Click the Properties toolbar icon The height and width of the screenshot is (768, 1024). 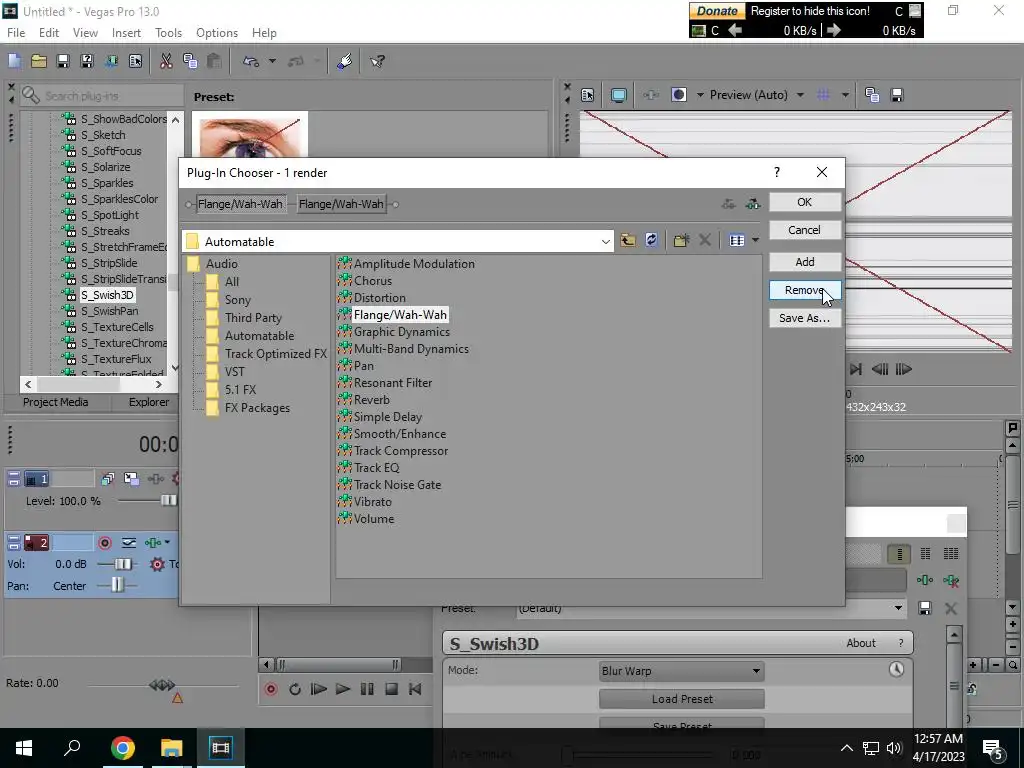[x=135, y=61]
